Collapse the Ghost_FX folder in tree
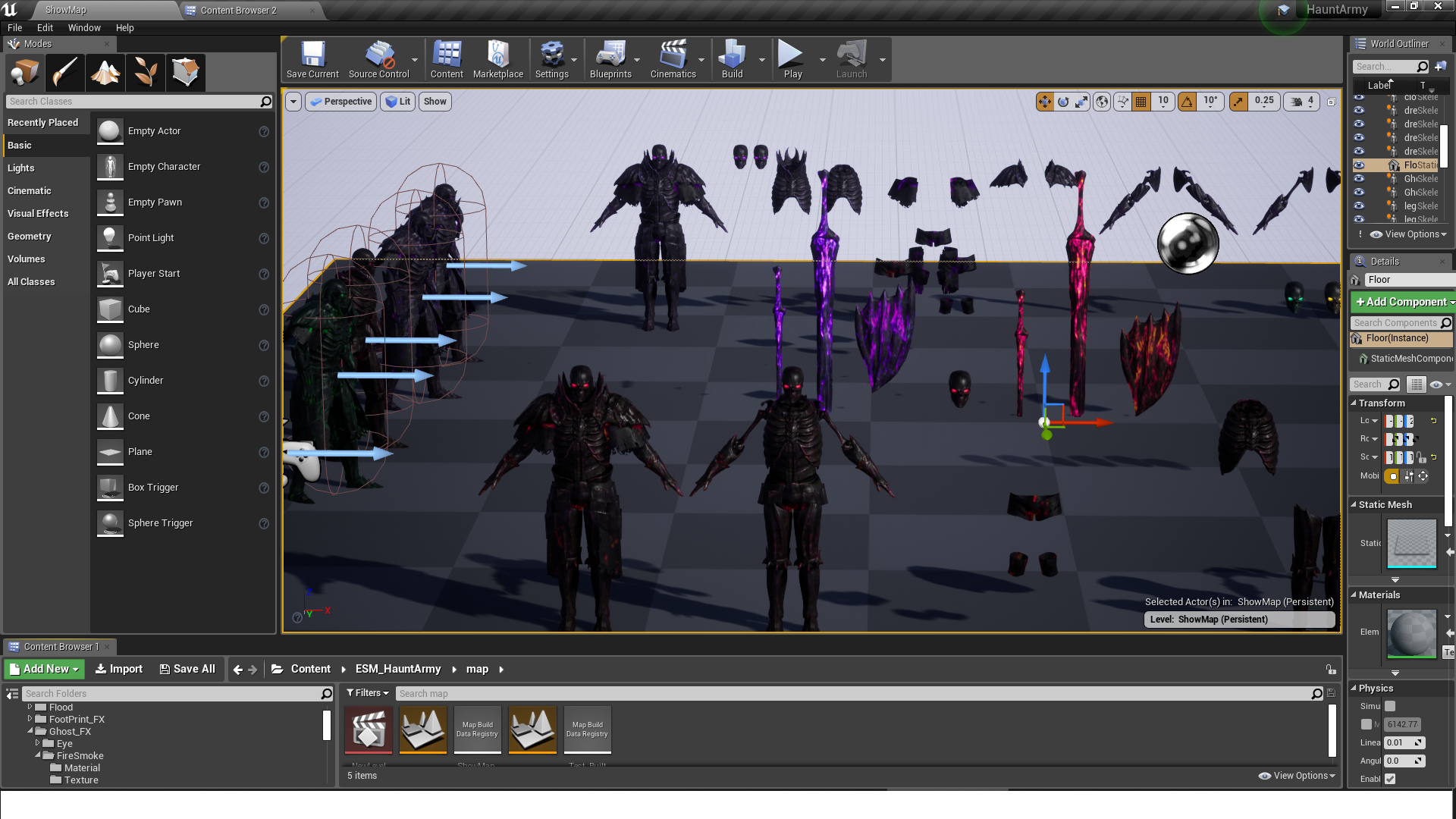1456x819 pixels. click(x=30, y=731)
